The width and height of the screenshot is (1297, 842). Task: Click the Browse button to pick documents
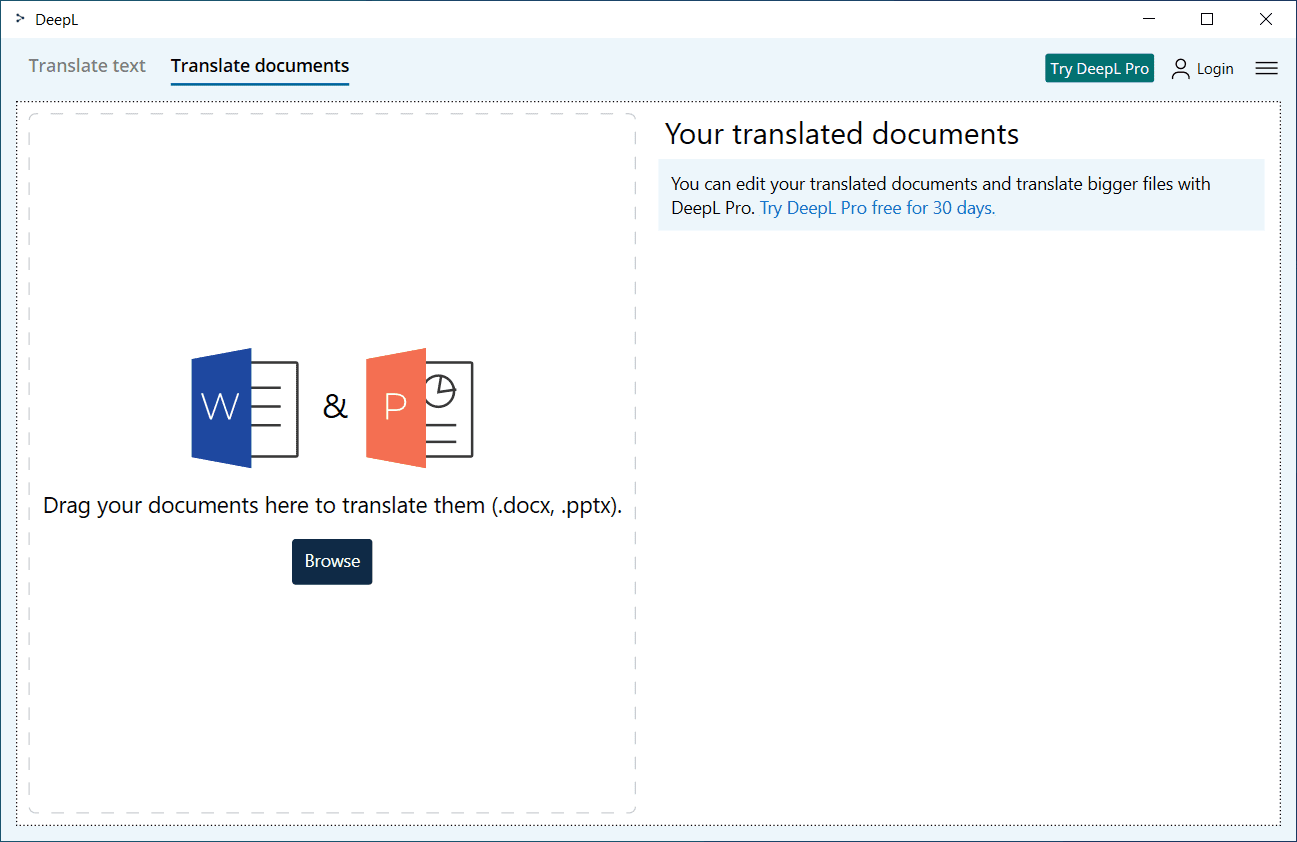(332, 562)
